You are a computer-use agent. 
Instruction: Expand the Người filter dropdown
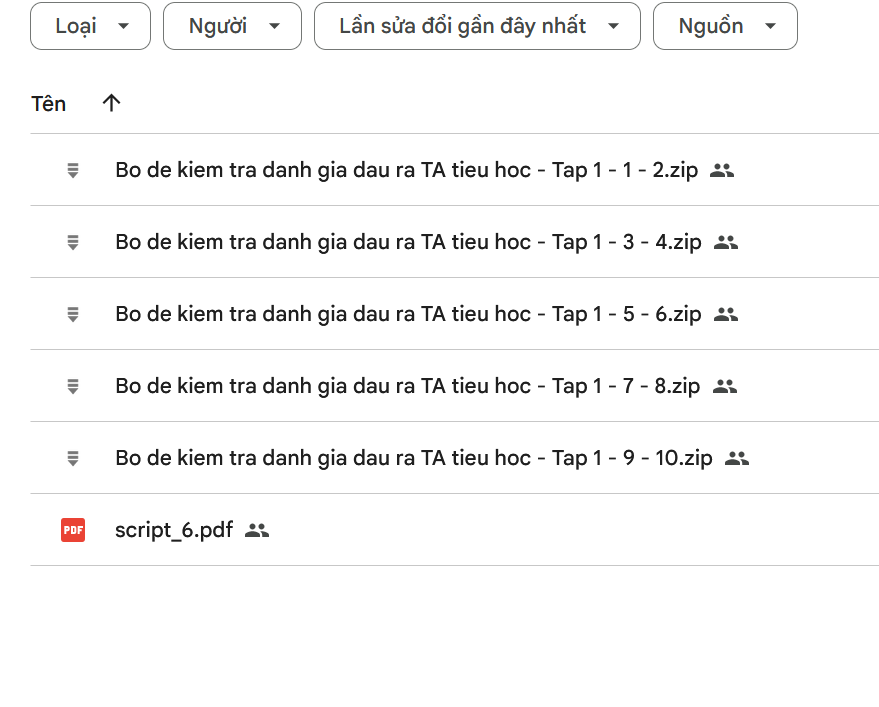(232, 26)
